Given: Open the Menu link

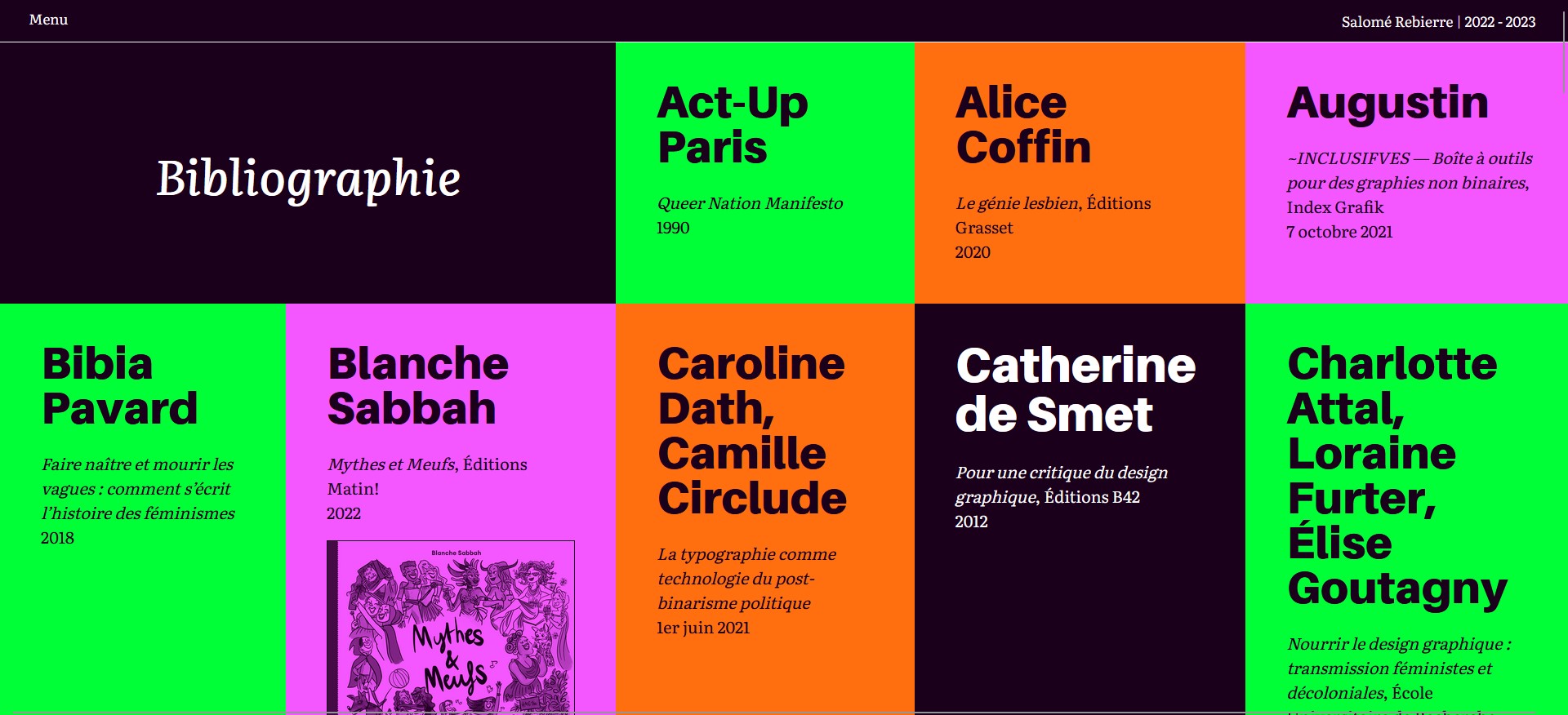Looking at the screenshot, I should coord(48,20).
